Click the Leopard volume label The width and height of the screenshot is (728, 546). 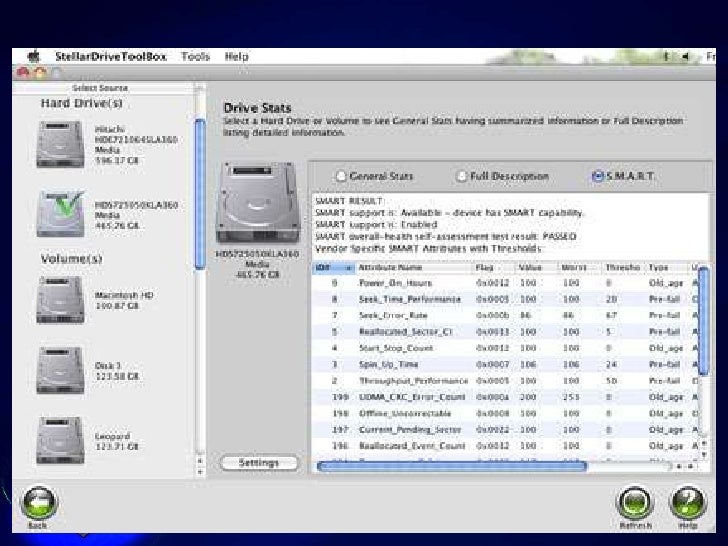pos(112,436)
